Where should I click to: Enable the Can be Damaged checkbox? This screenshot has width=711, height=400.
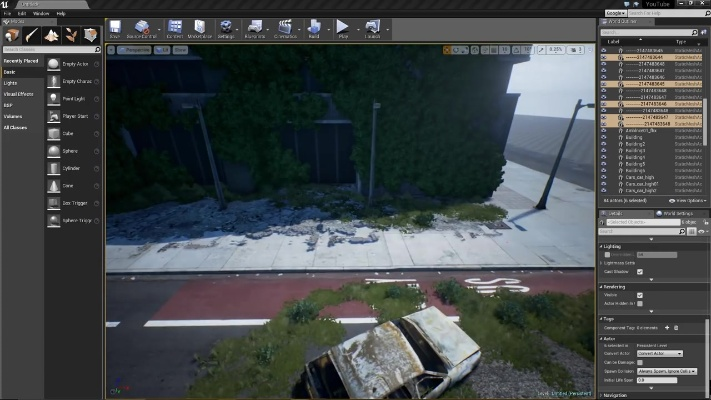click(640, 362)
